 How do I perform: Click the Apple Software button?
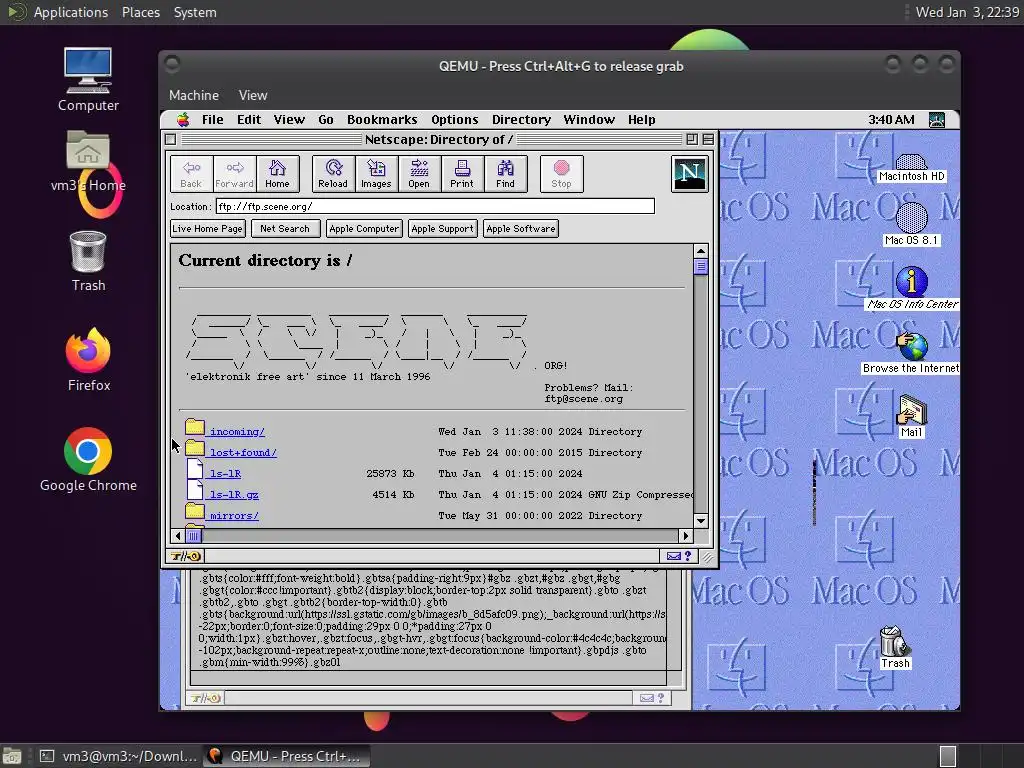[x=520, y=229]
